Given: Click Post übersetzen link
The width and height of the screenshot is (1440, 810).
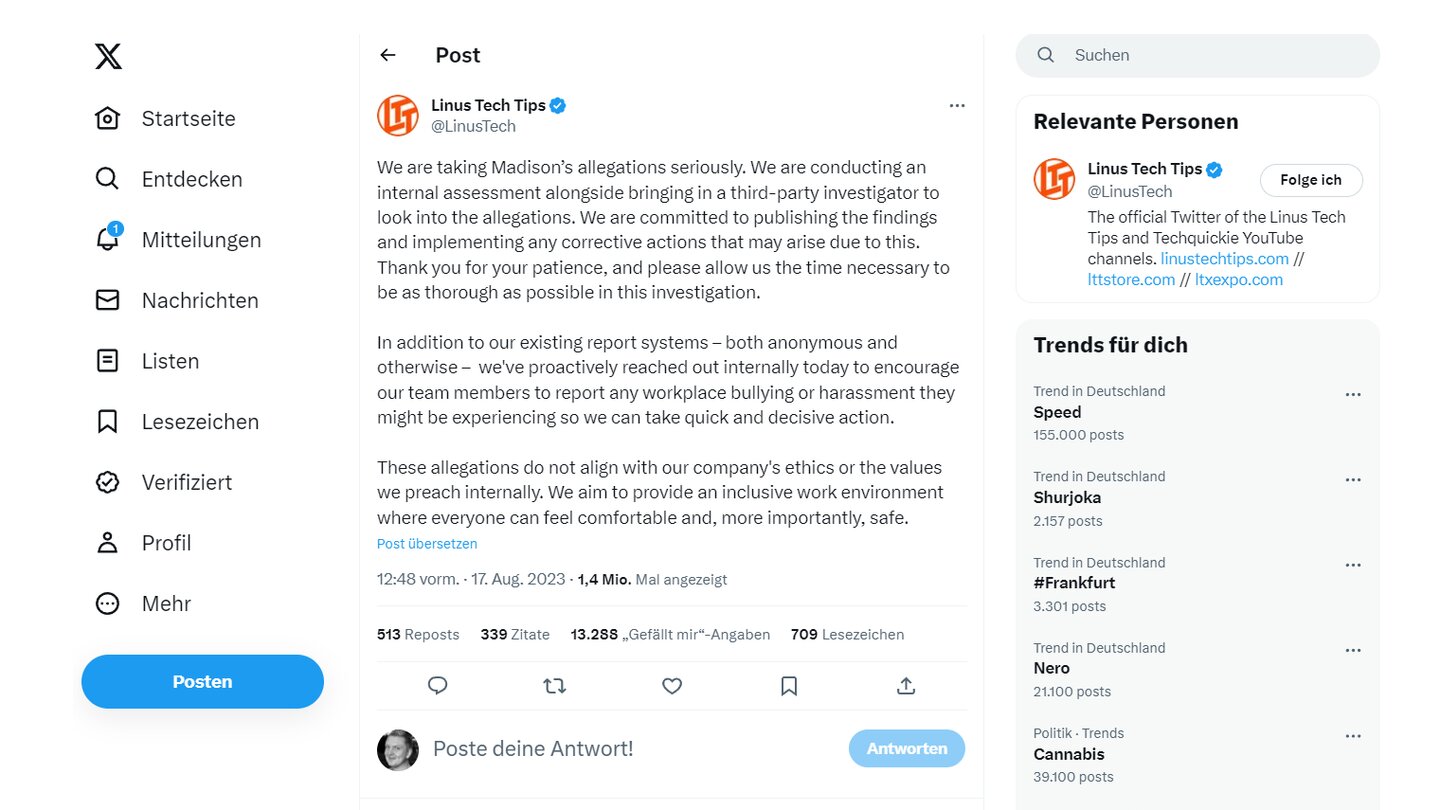Looking at the screenshot, I should tap(427, 544).
